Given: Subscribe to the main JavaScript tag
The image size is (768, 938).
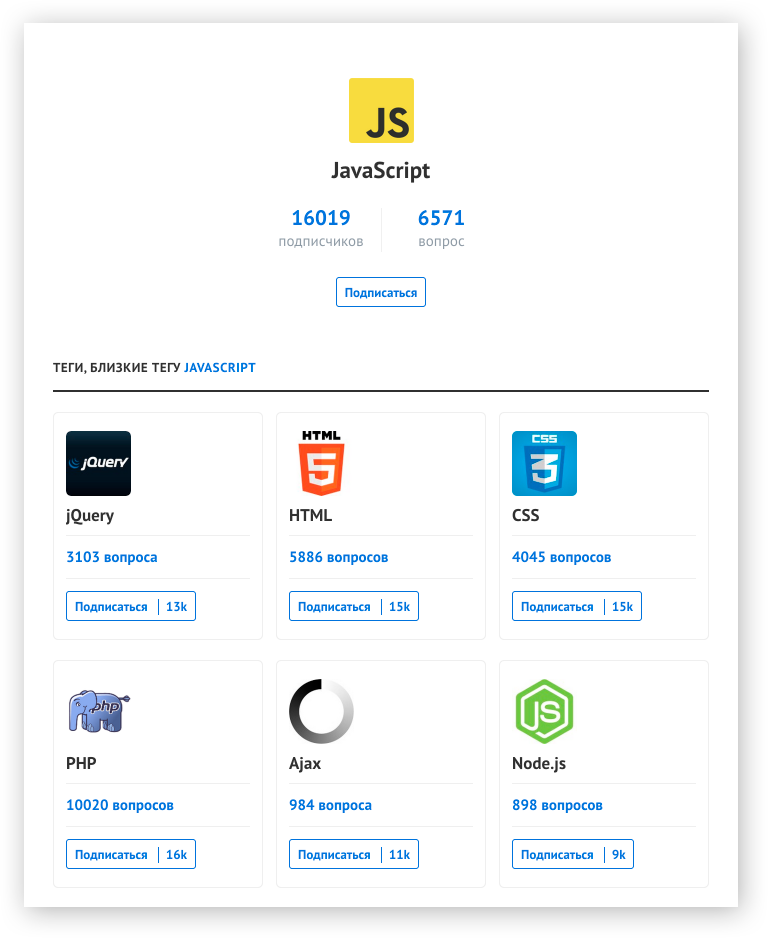Looking at the screenshot, I should [380, 293].
